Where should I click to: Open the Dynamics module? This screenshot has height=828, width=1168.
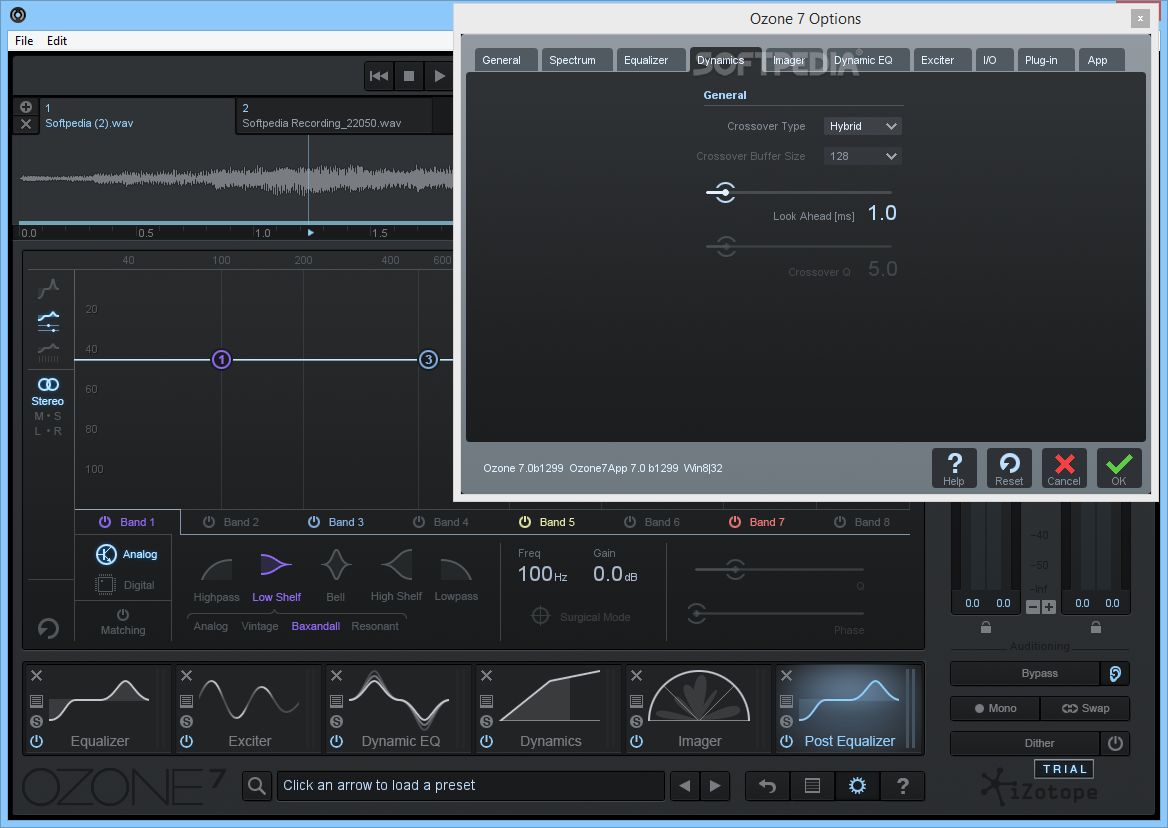pos(550,709)
